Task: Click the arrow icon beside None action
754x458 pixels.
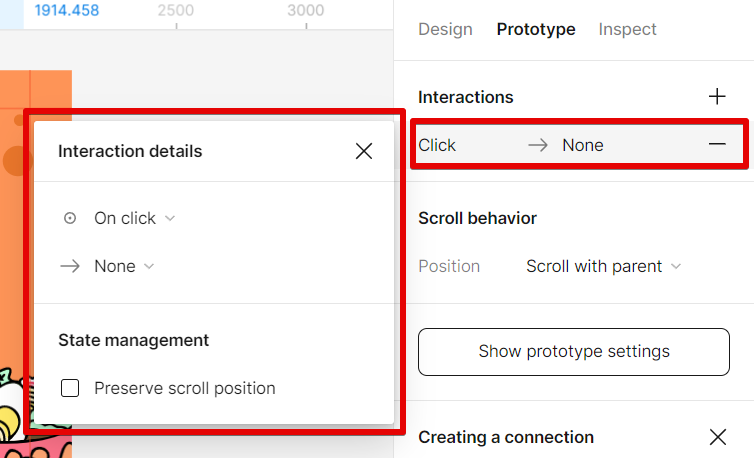Action: tap(70, 266)
